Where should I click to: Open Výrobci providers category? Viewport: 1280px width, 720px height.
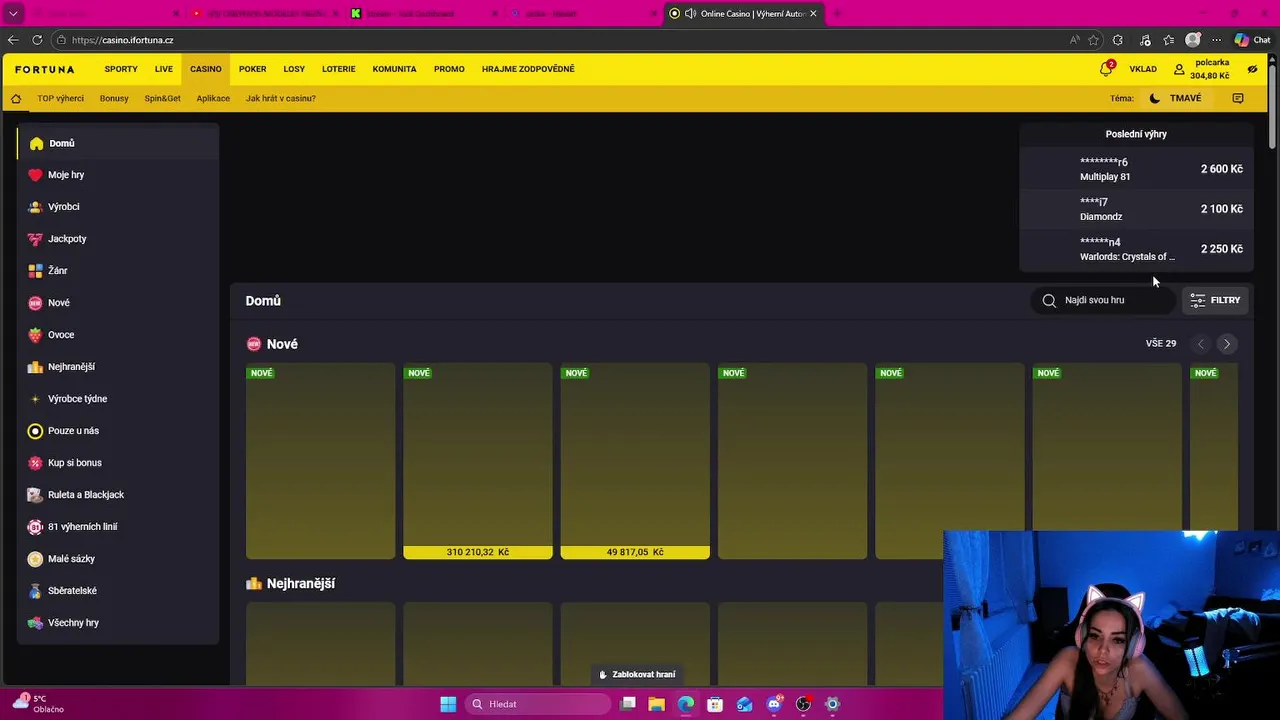(x=118, y=207)
